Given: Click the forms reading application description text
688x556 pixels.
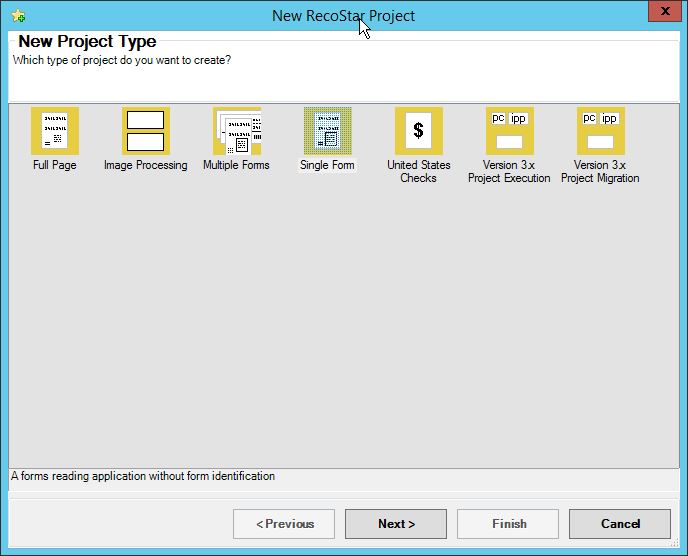Looking at the screenshot, I should tap(143, 476).
